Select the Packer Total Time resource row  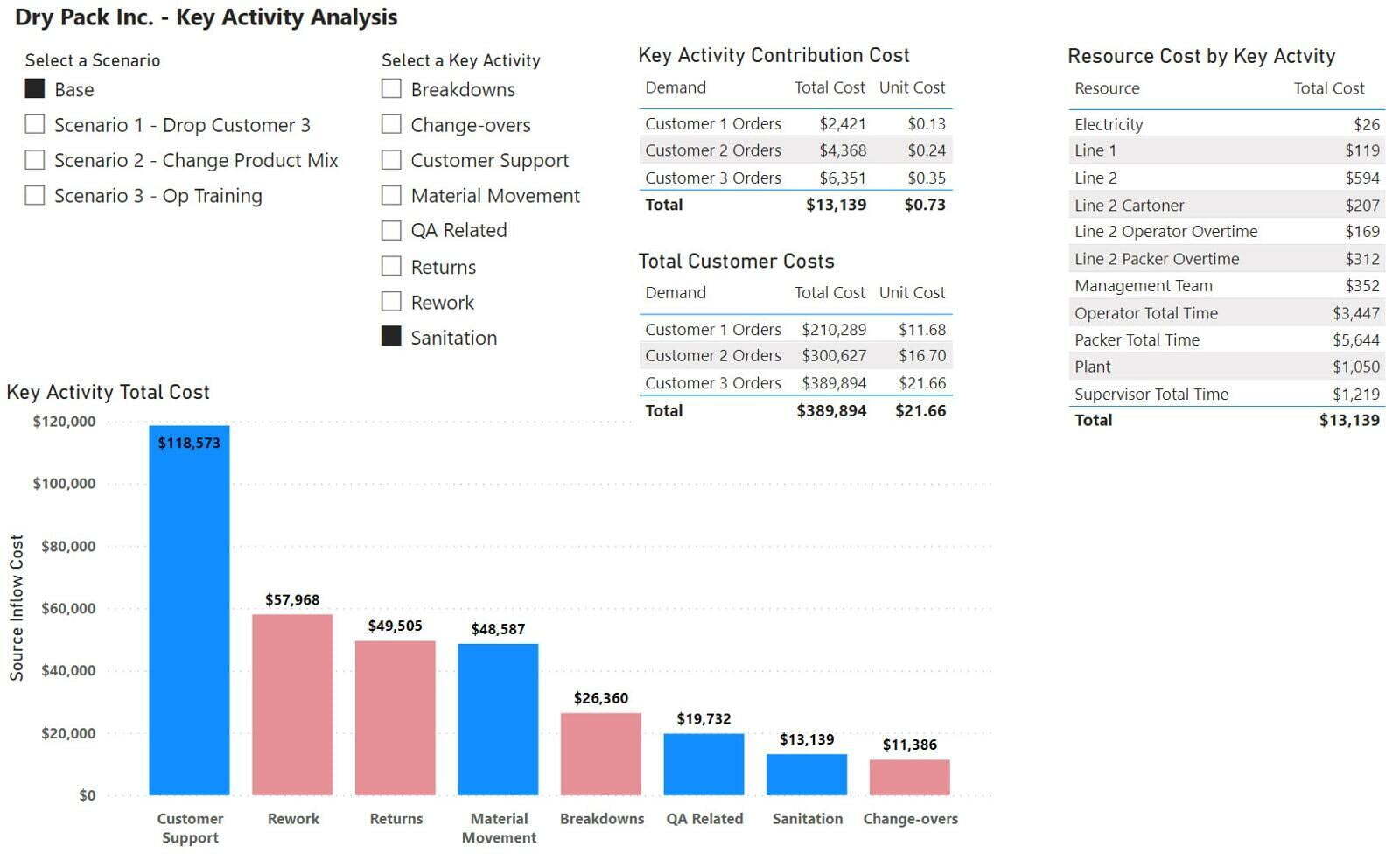coord(1227,339)
